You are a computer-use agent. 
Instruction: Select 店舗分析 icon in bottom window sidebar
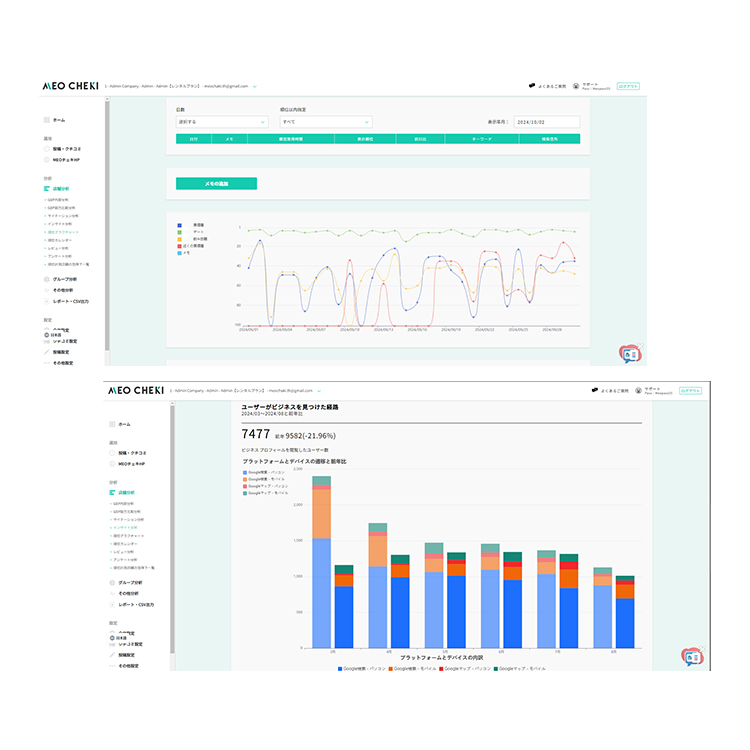(x=112, y=492)
